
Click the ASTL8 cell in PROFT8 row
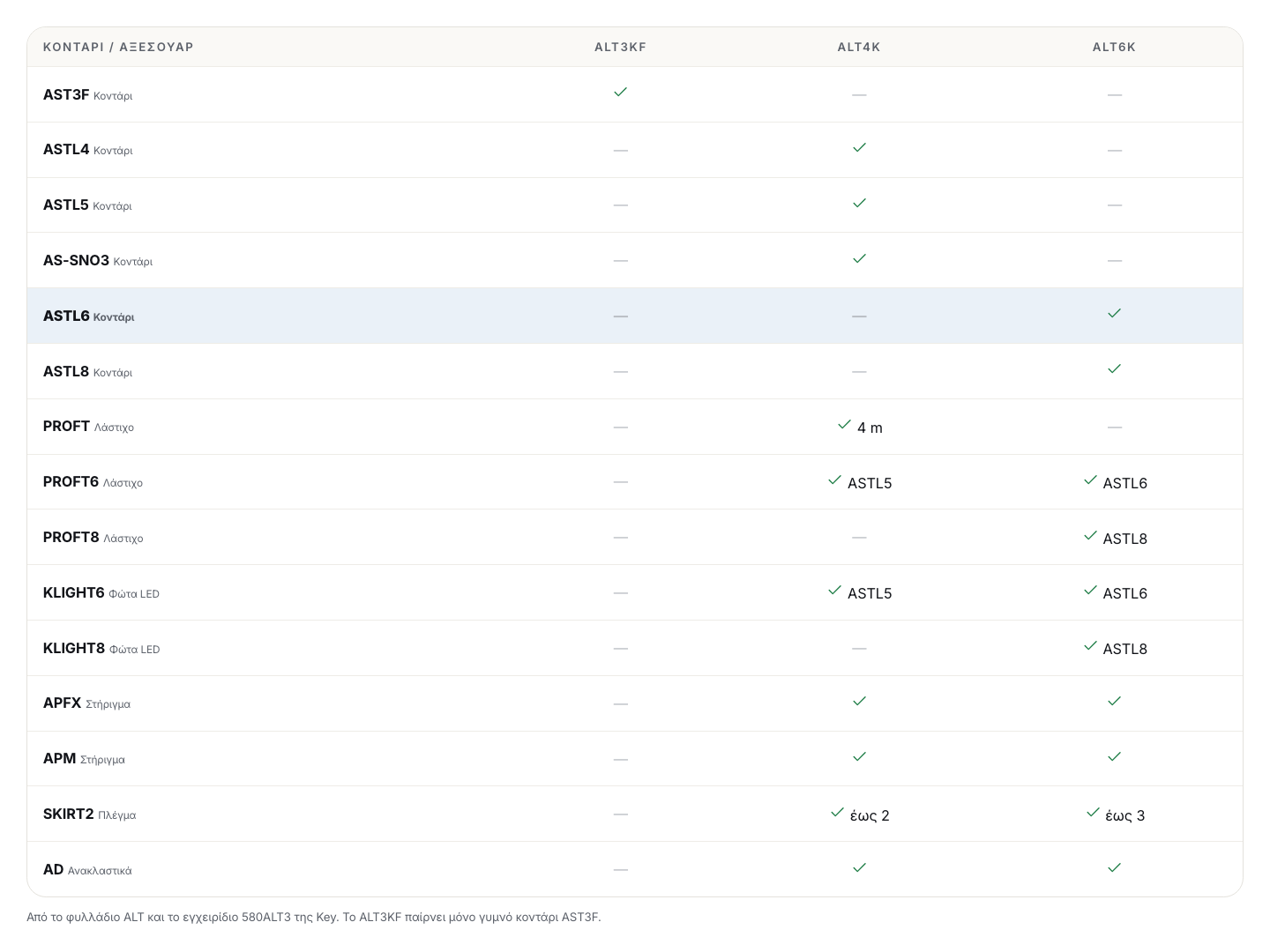(x=1115, y=538)
